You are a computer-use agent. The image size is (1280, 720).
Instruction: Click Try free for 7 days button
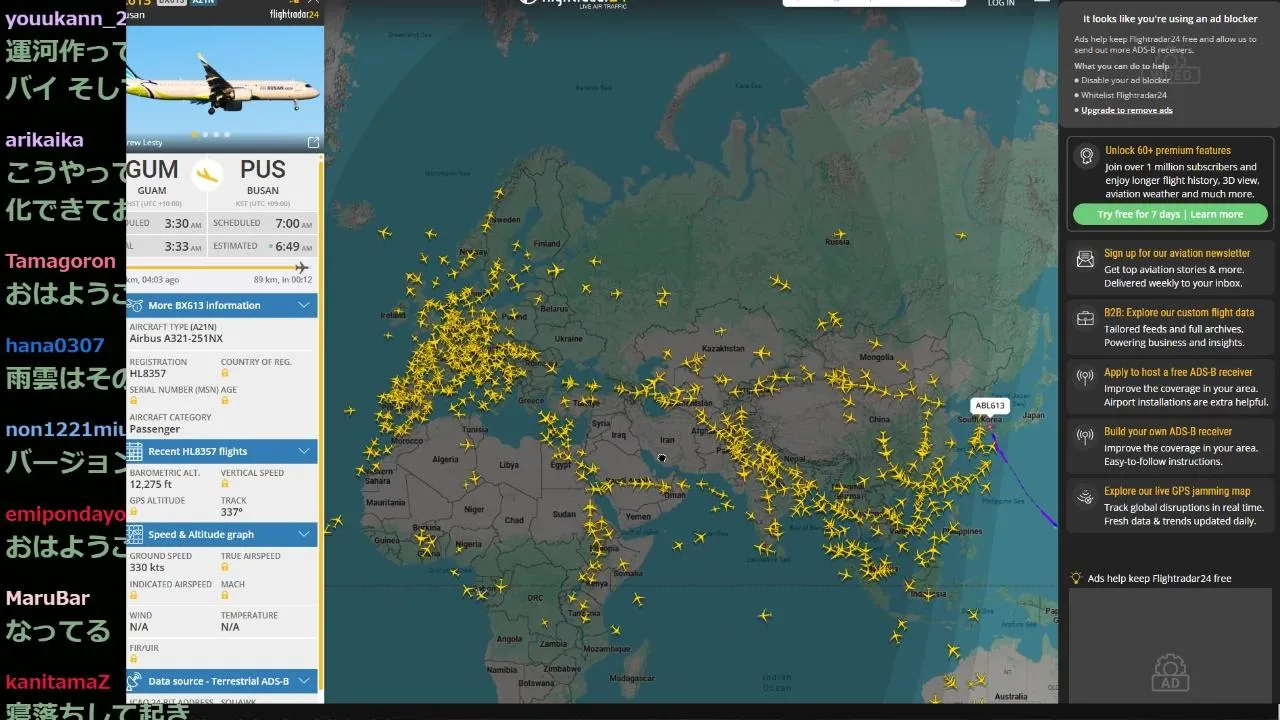point(1170,214)
